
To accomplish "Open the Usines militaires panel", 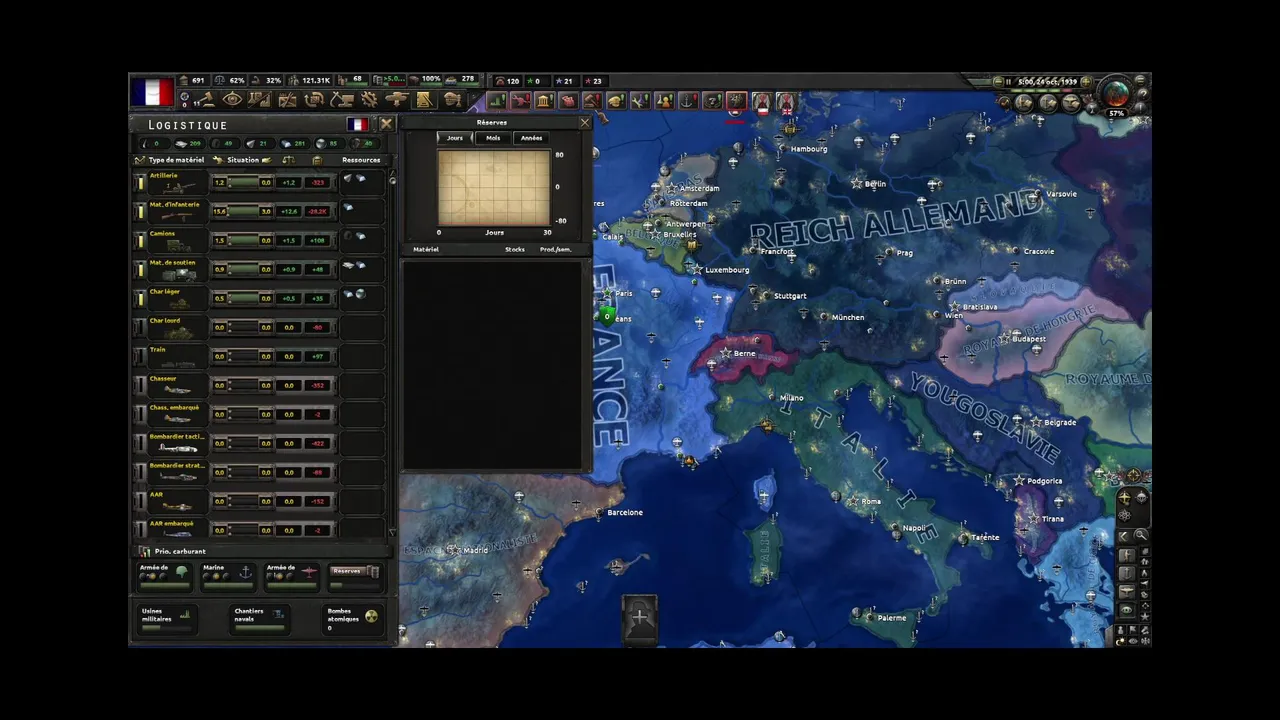I will [167, 619].
